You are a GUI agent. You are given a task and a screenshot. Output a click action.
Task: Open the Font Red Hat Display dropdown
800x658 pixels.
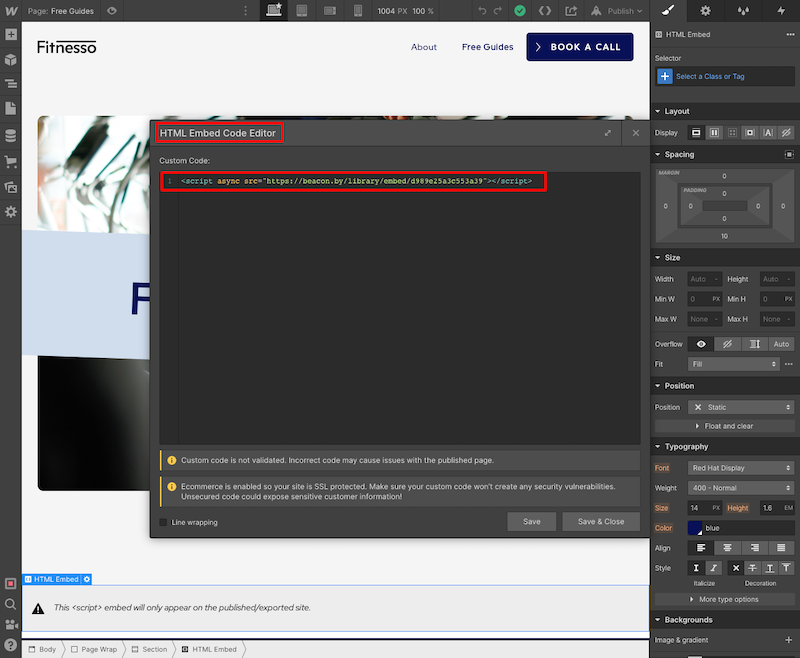click(x=741, y=468)
